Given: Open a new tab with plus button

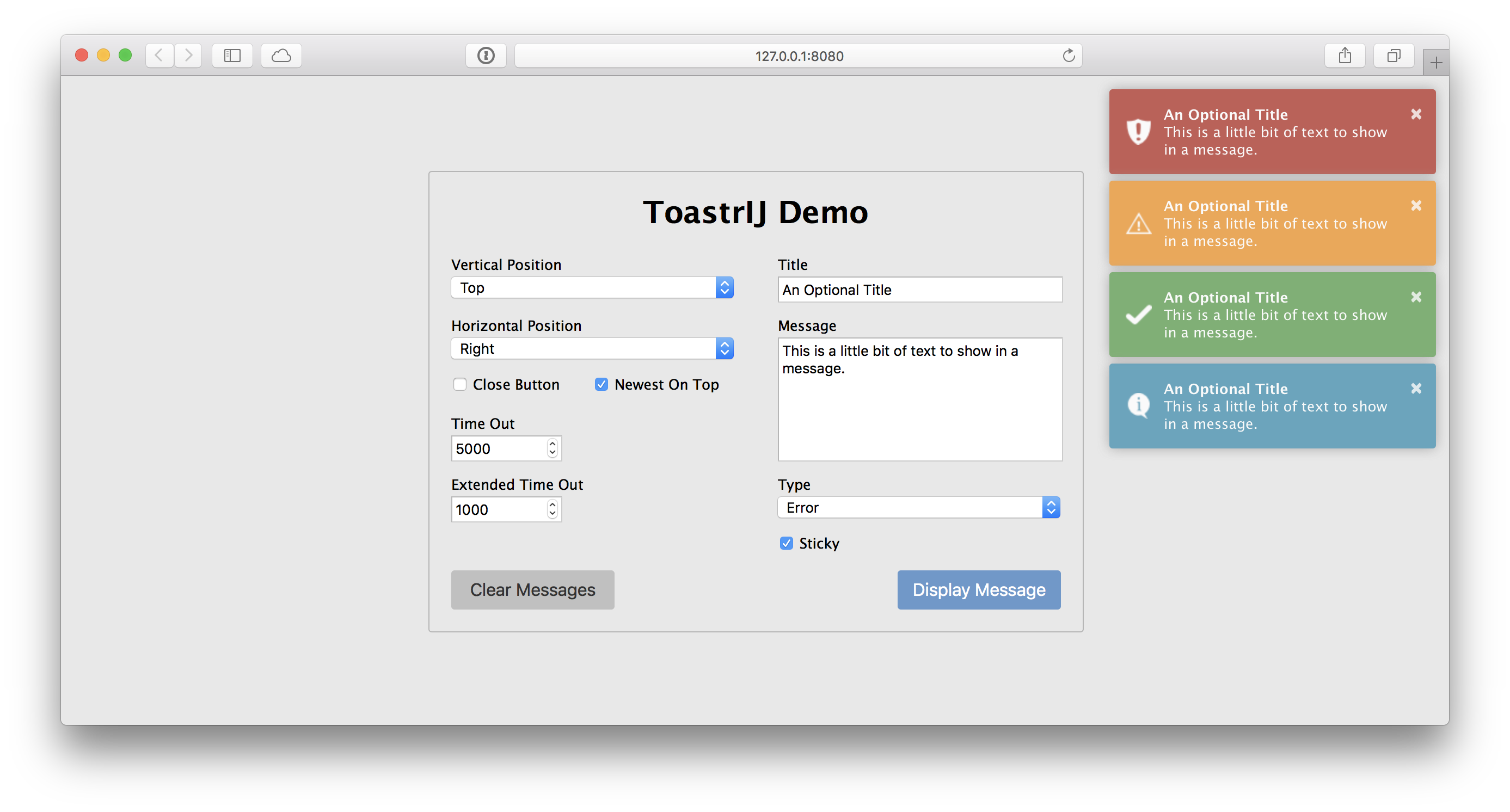Looking at the screenshot, I should [x=1435, y=63].
